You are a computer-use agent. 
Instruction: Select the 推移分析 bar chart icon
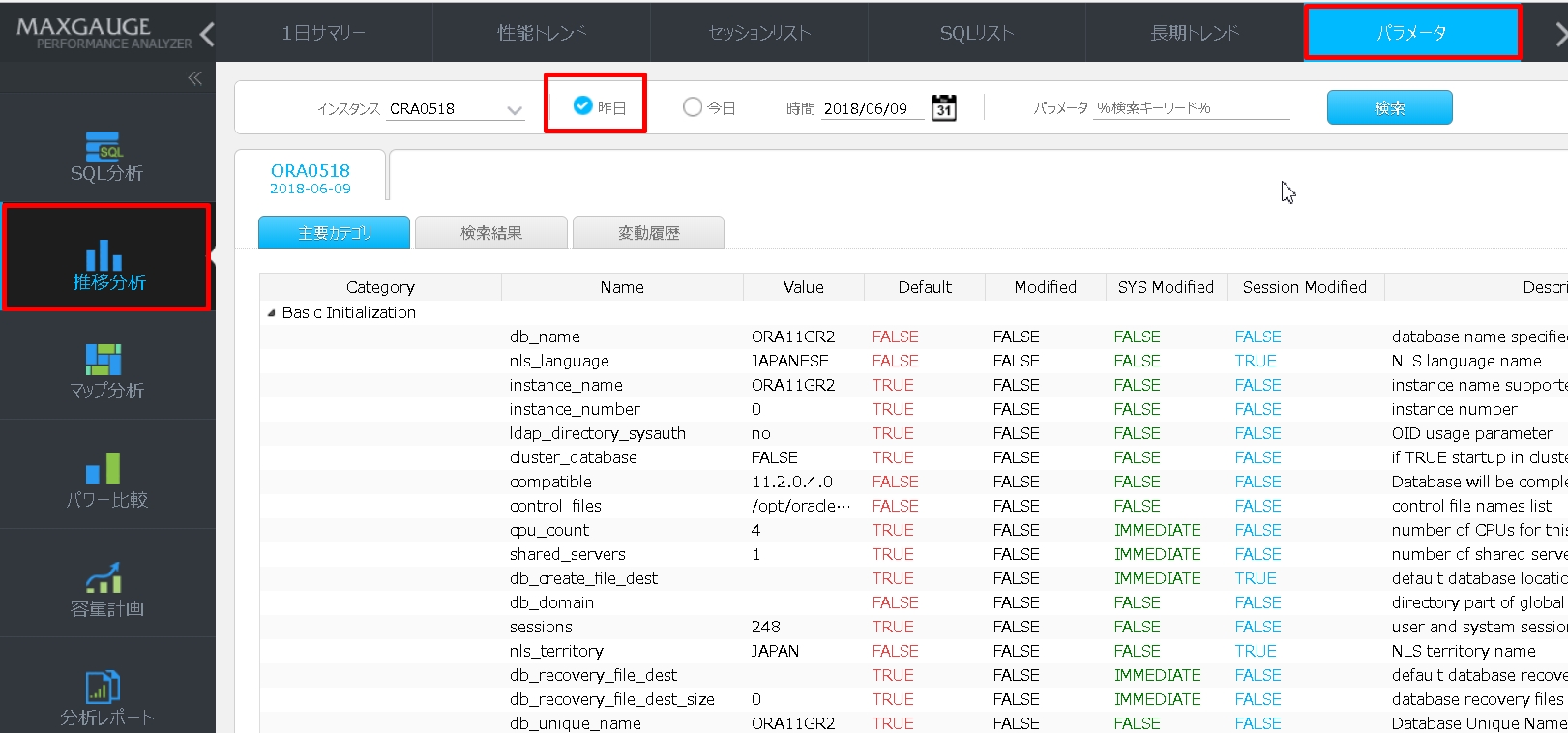(104, 255)
